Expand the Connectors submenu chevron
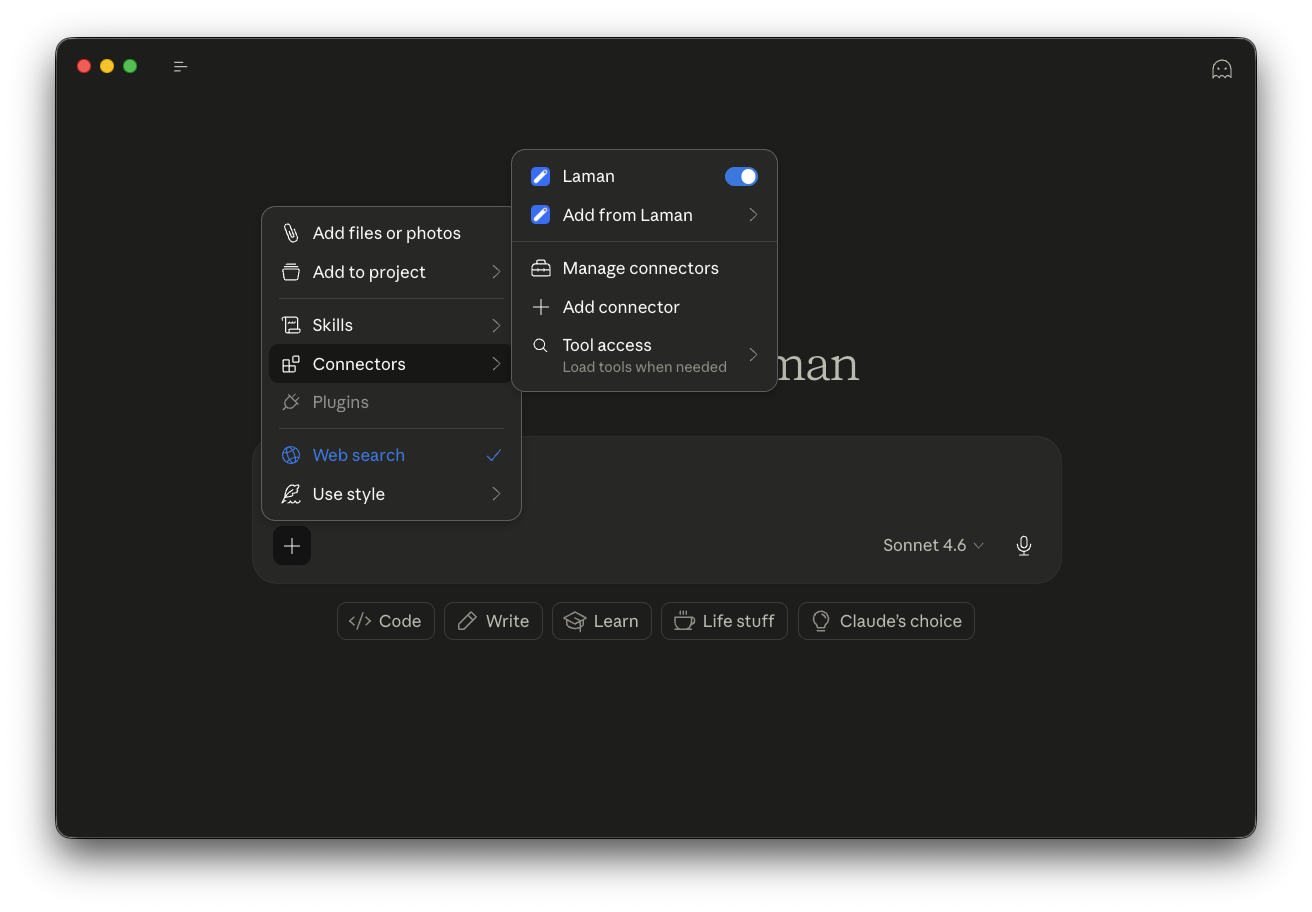The image size is (1312, 912). point(496,364)
